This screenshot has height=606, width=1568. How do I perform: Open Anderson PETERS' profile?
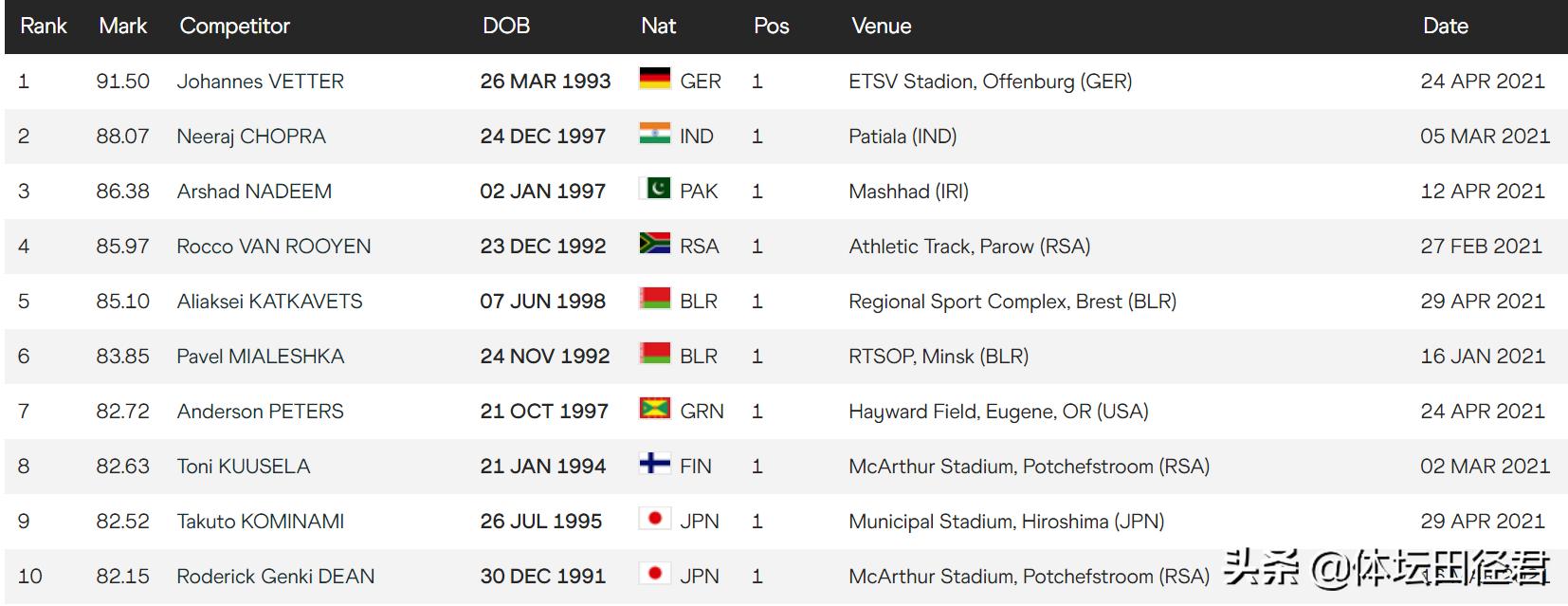261,412
